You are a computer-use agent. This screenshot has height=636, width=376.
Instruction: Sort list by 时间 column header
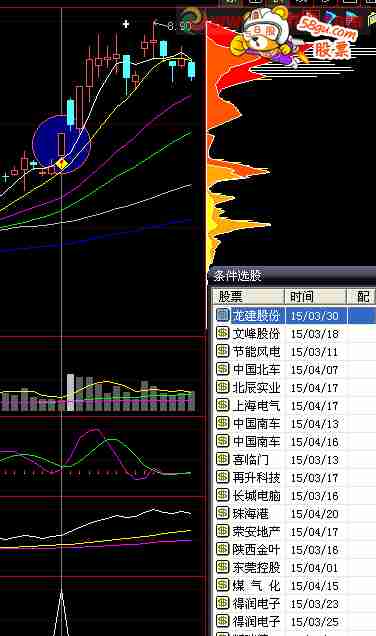click(x=316, y=297)
